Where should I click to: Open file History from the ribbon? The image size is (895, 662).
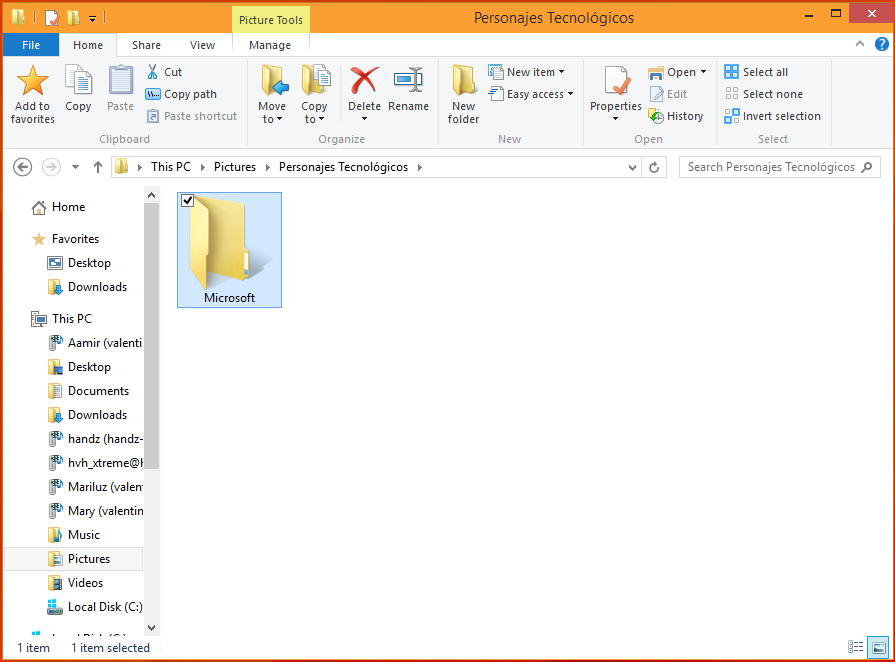point(676,116)
